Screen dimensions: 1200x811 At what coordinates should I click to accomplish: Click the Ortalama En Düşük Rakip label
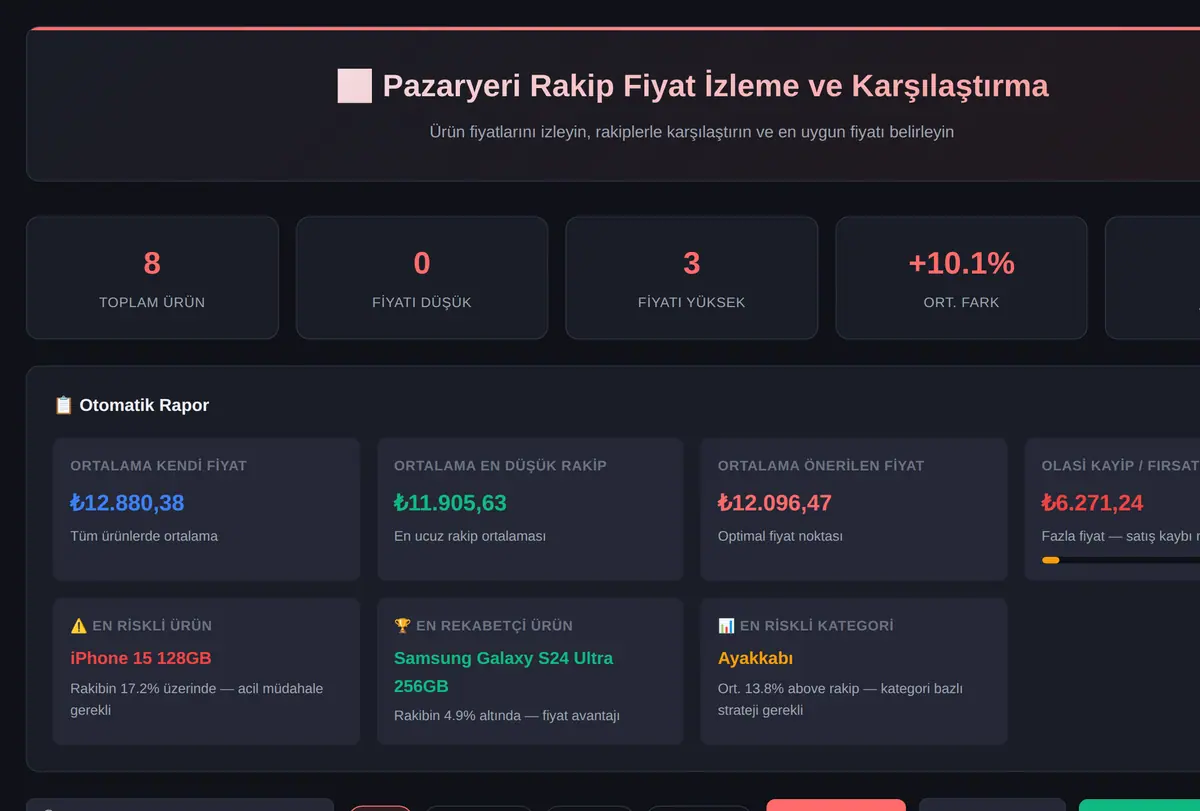coord(500,466)
